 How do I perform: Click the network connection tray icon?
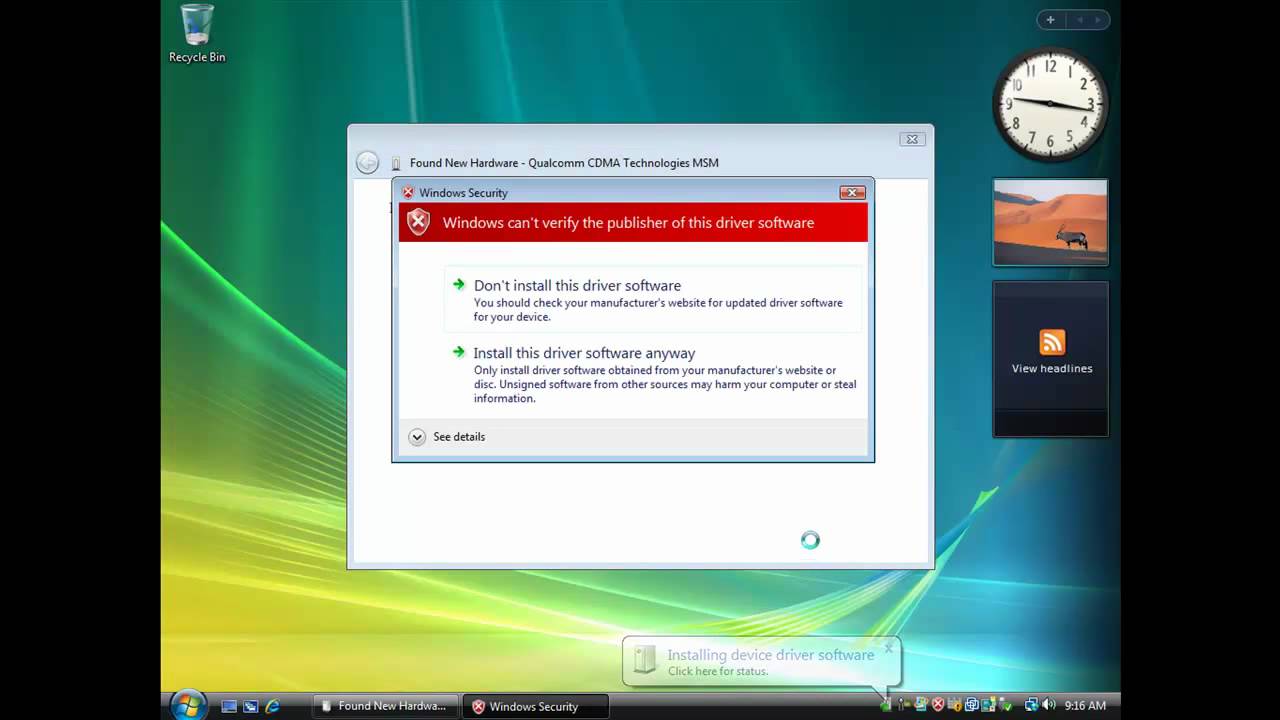click(x=1032, y=704)
